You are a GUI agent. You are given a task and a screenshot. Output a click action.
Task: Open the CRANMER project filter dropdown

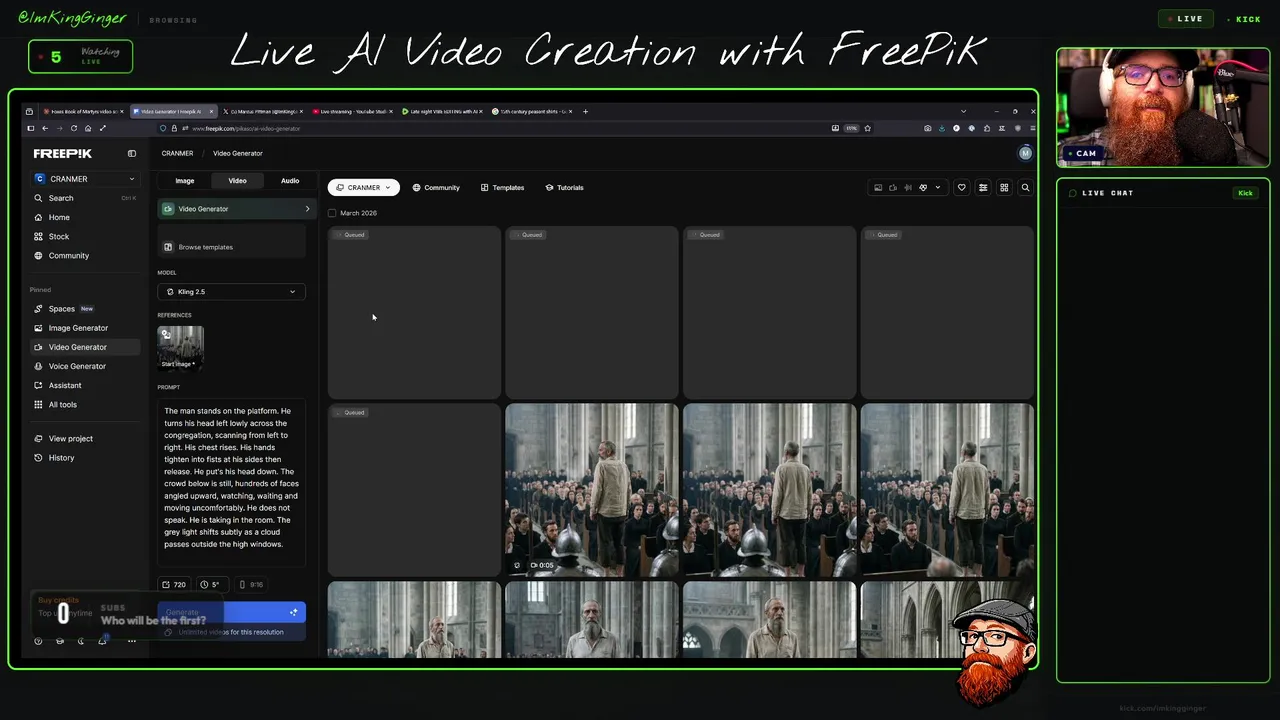pos(364,187)
